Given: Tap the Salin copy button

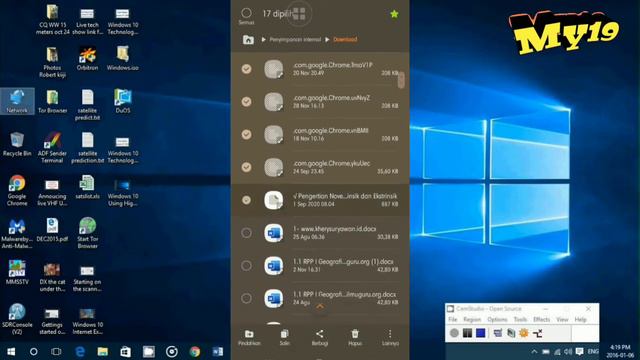Looking at the screenshot, I should [284, 338].
